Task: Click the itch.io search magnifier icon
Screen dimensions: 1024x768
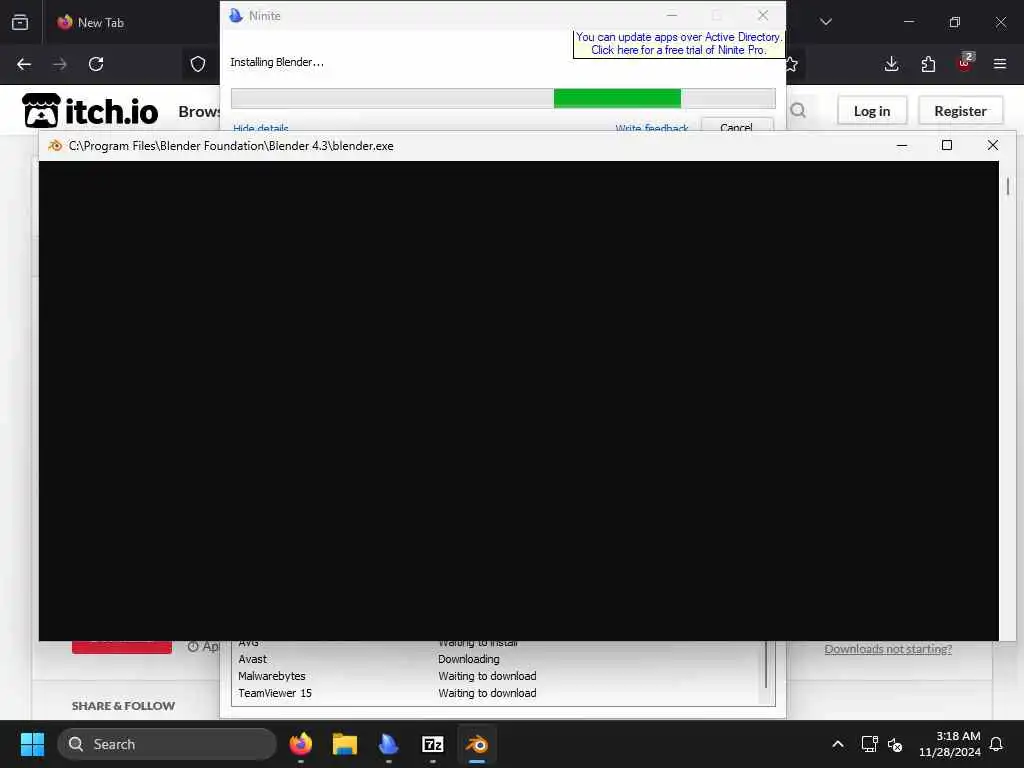Action: click(798, 110)
